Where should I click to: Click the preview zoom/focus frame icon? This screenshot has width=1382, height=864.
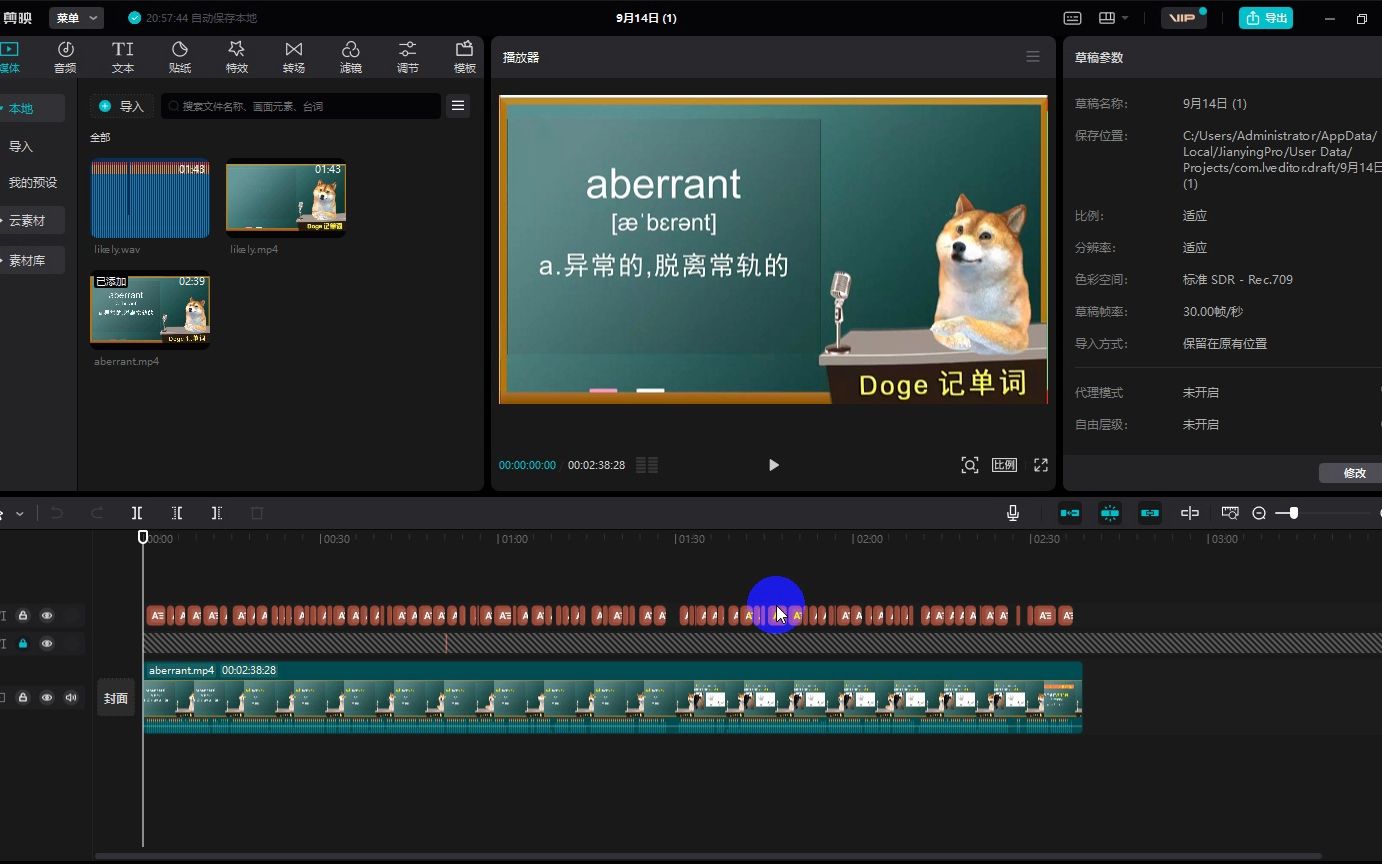tap(969, 465)
